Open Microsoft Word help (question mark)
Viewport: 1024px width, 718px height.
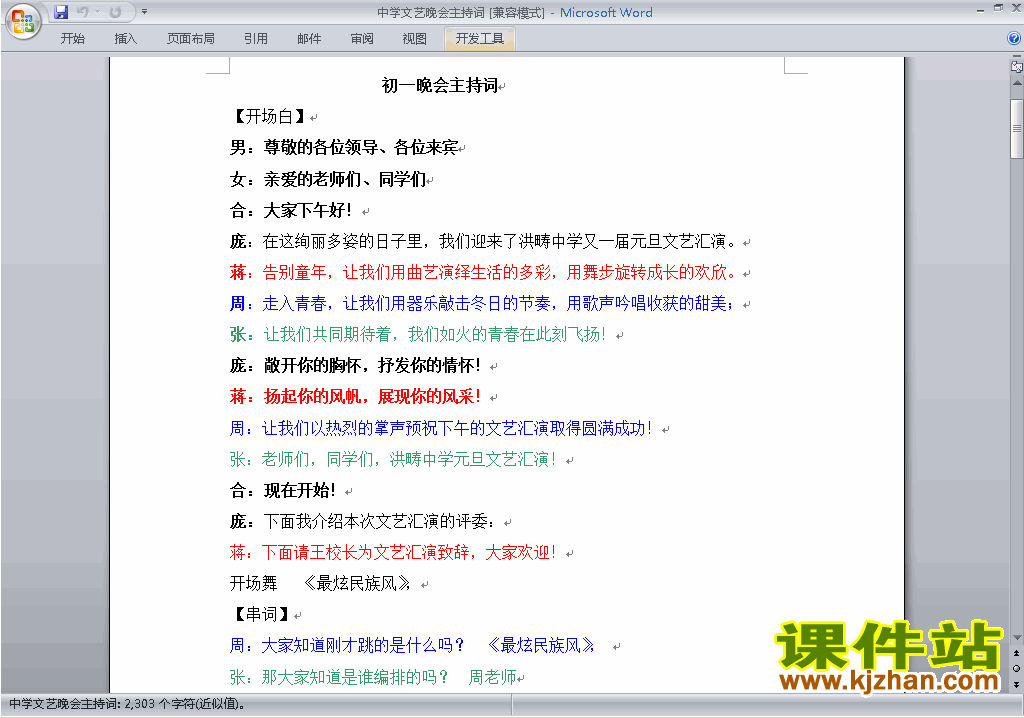coord(1014,39)
